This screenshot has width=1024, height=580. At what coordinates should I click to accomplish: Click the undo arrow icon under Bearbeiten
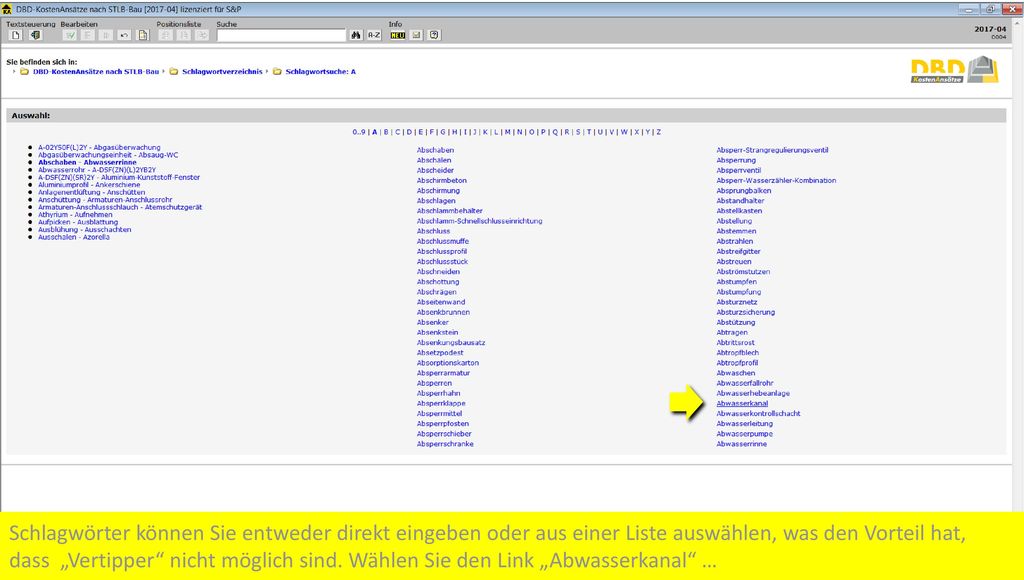point(124,35)
